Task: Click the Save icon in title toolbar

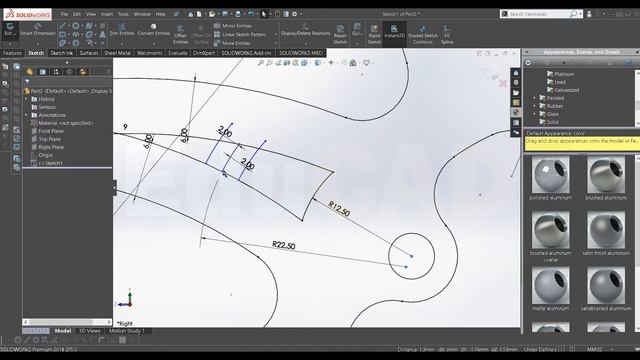Action: (225, 14)
